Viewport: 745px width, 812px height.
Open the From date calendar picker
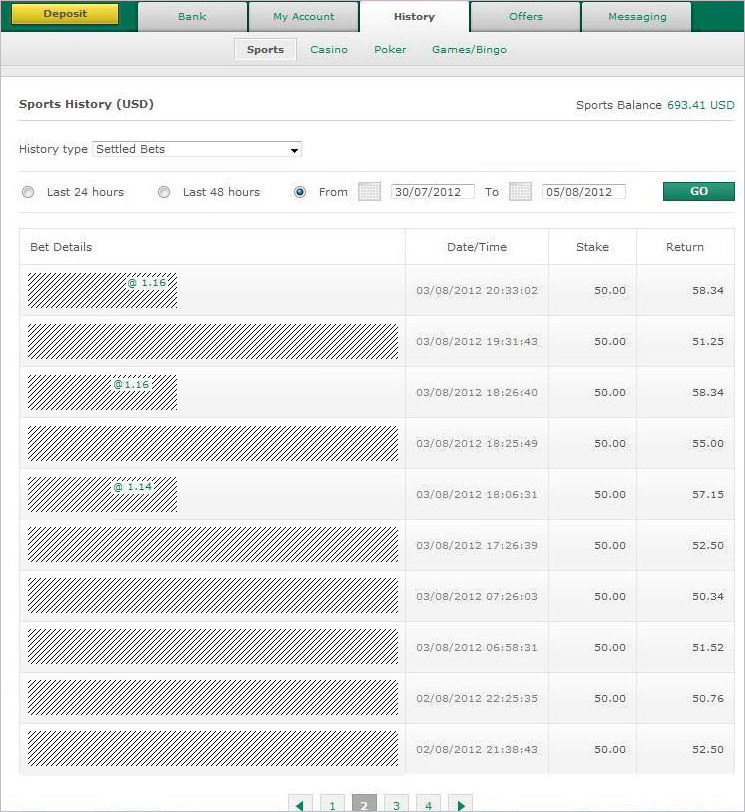[x=369, y=192]
